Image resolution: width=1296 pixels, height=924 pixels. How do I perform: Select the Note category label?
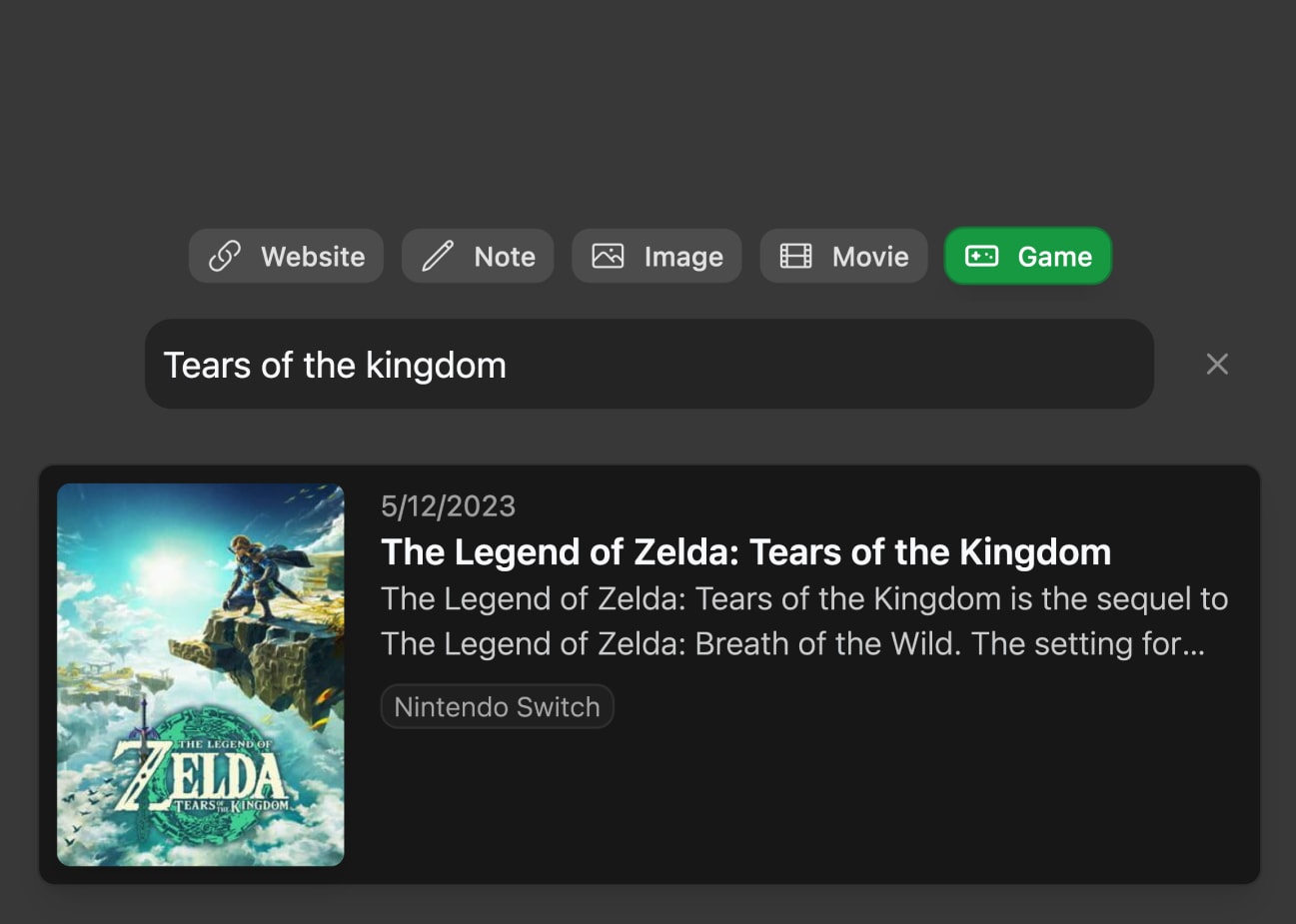tap(505, 257)
